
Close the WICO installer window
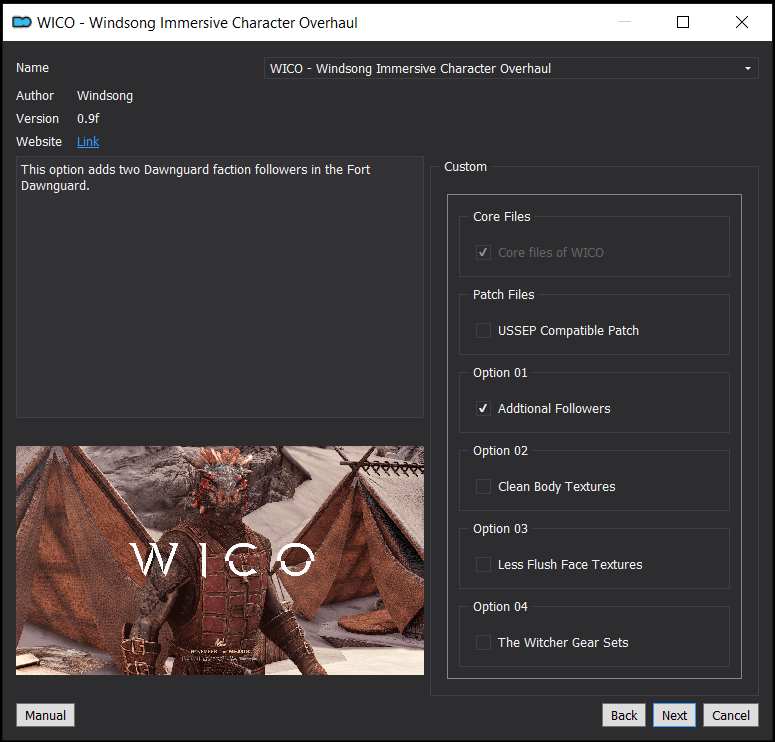742,22
